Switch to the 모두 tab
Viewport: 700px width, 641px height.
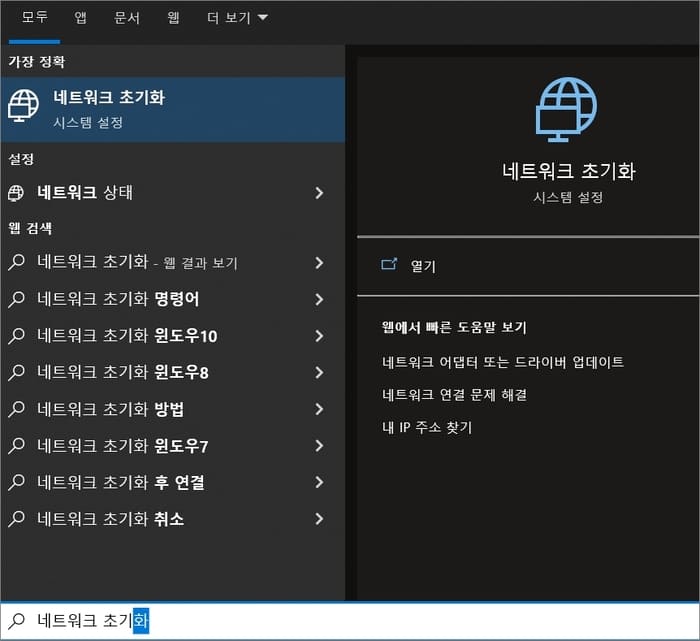(x=34, y=17)
